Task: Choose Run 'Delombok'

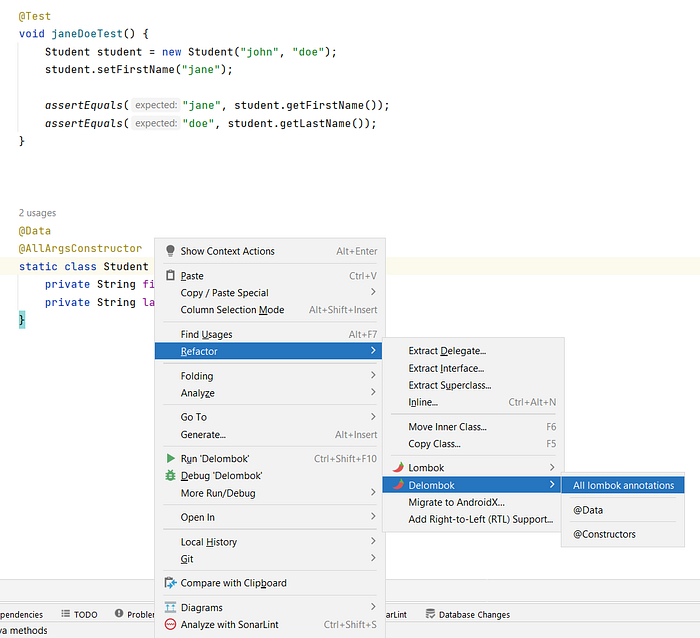Action: coord(270,459)
